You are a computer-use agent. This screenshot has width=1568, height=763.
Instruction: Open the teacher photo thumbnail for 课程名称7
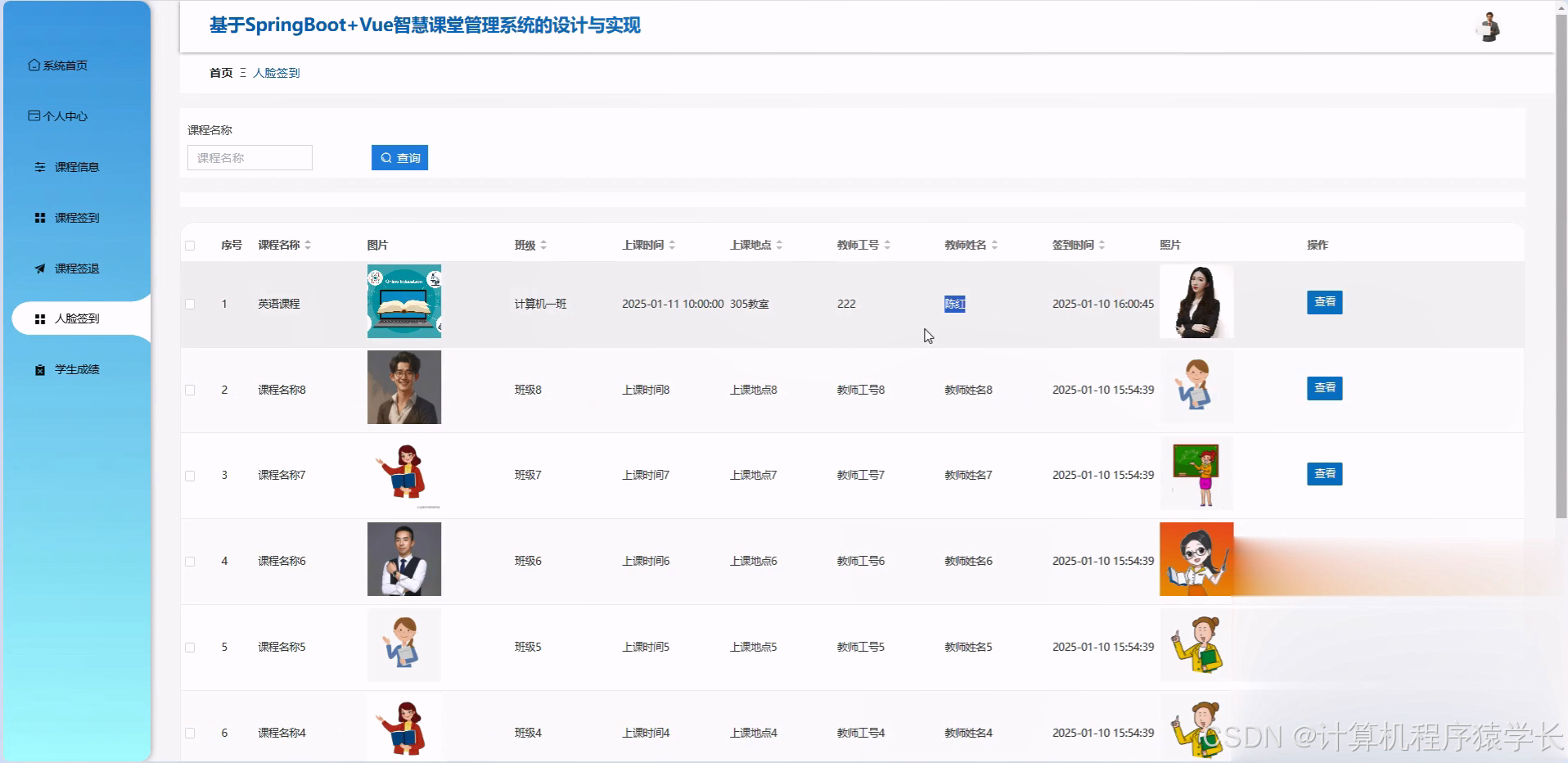(1196, 473)
